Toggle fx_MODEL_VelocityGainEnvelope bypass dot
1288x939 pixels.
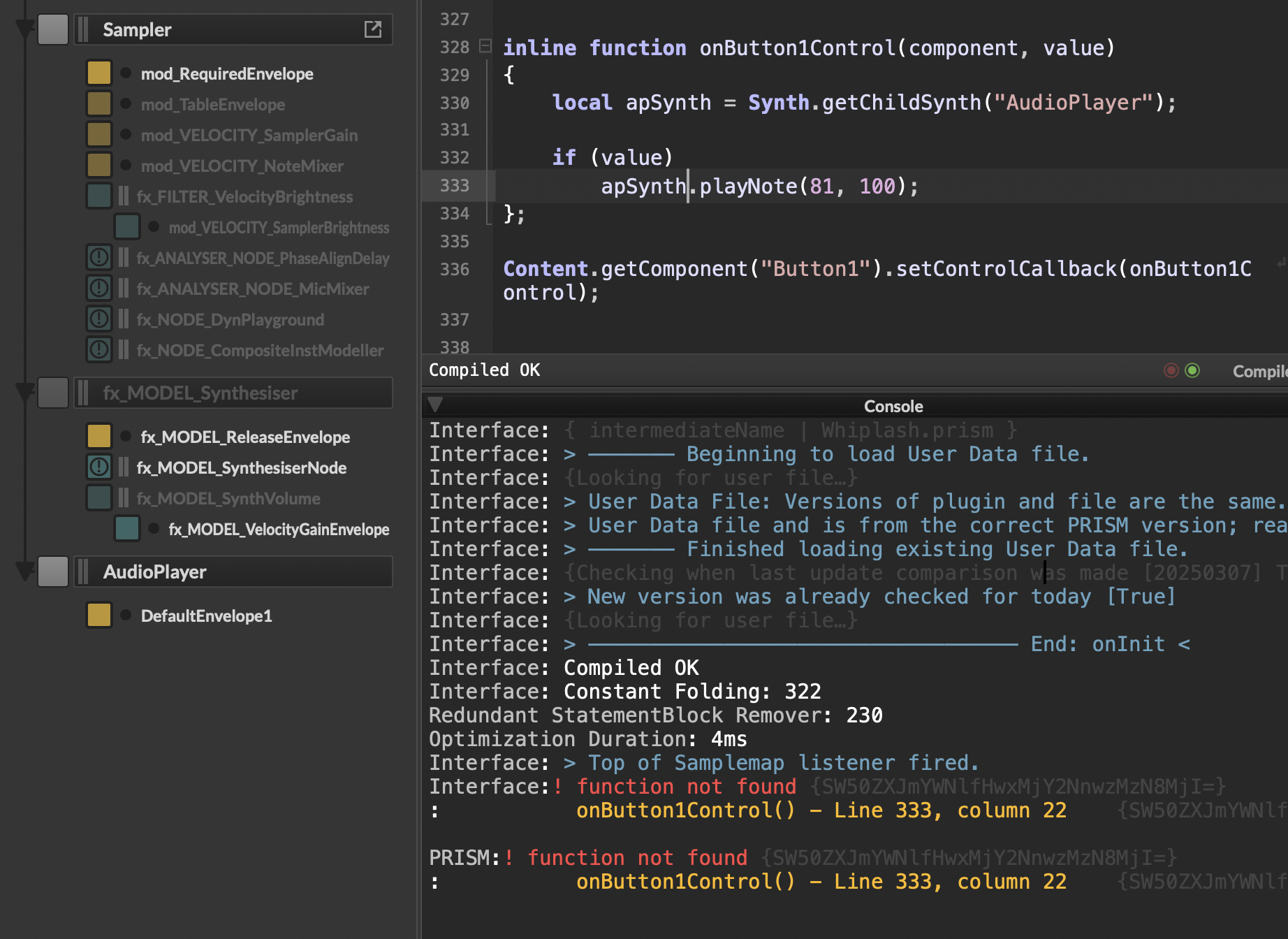(x=154, y=528)
